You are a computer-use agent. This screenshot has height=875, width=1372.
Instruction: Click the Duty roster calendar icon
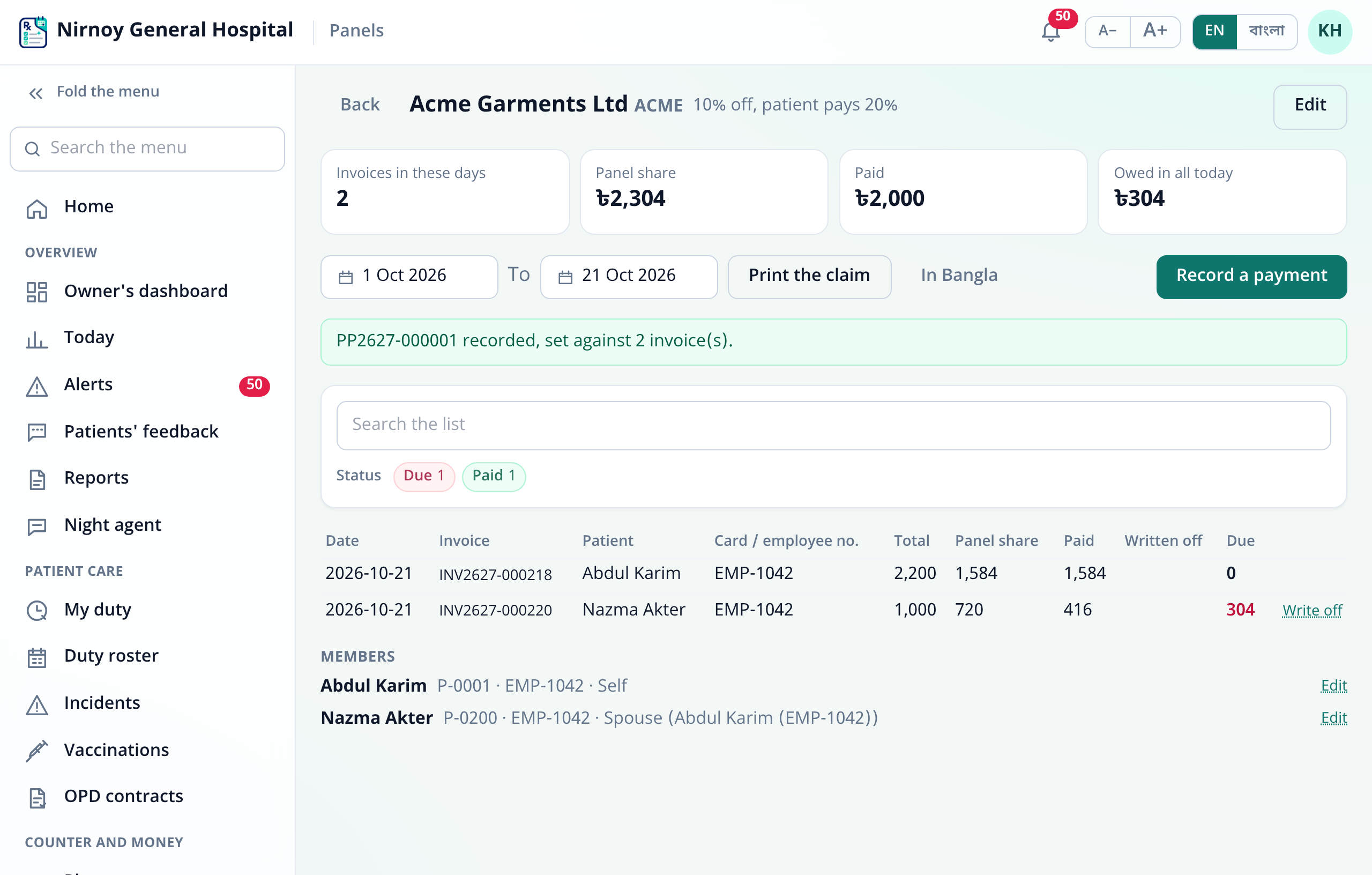coord(37,657)
